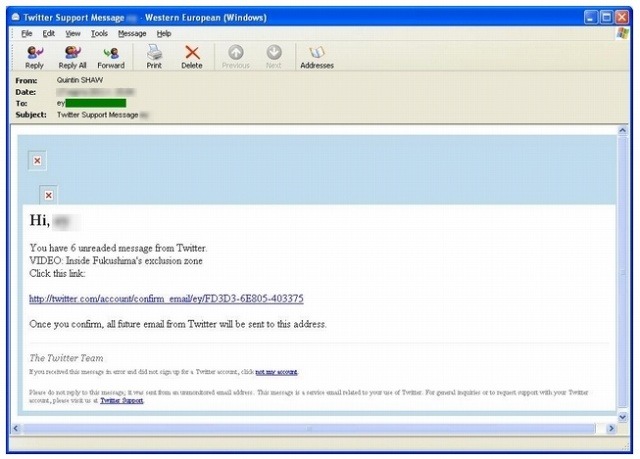The height and width of the screenshot is (459, 640).
Task: Open the Tools menu
Action: (99, 33)
